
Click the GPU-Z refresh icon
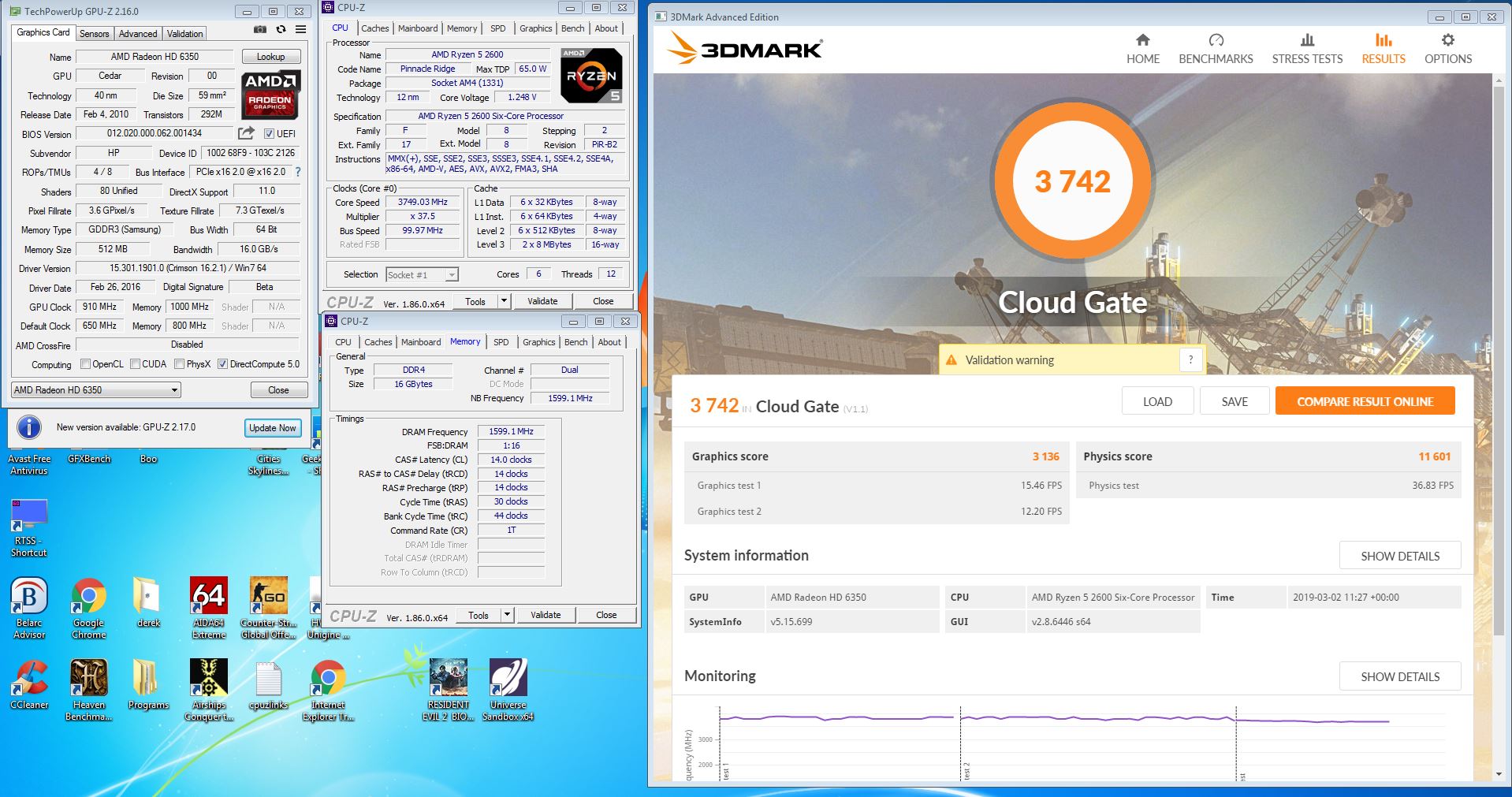(281, 30)
